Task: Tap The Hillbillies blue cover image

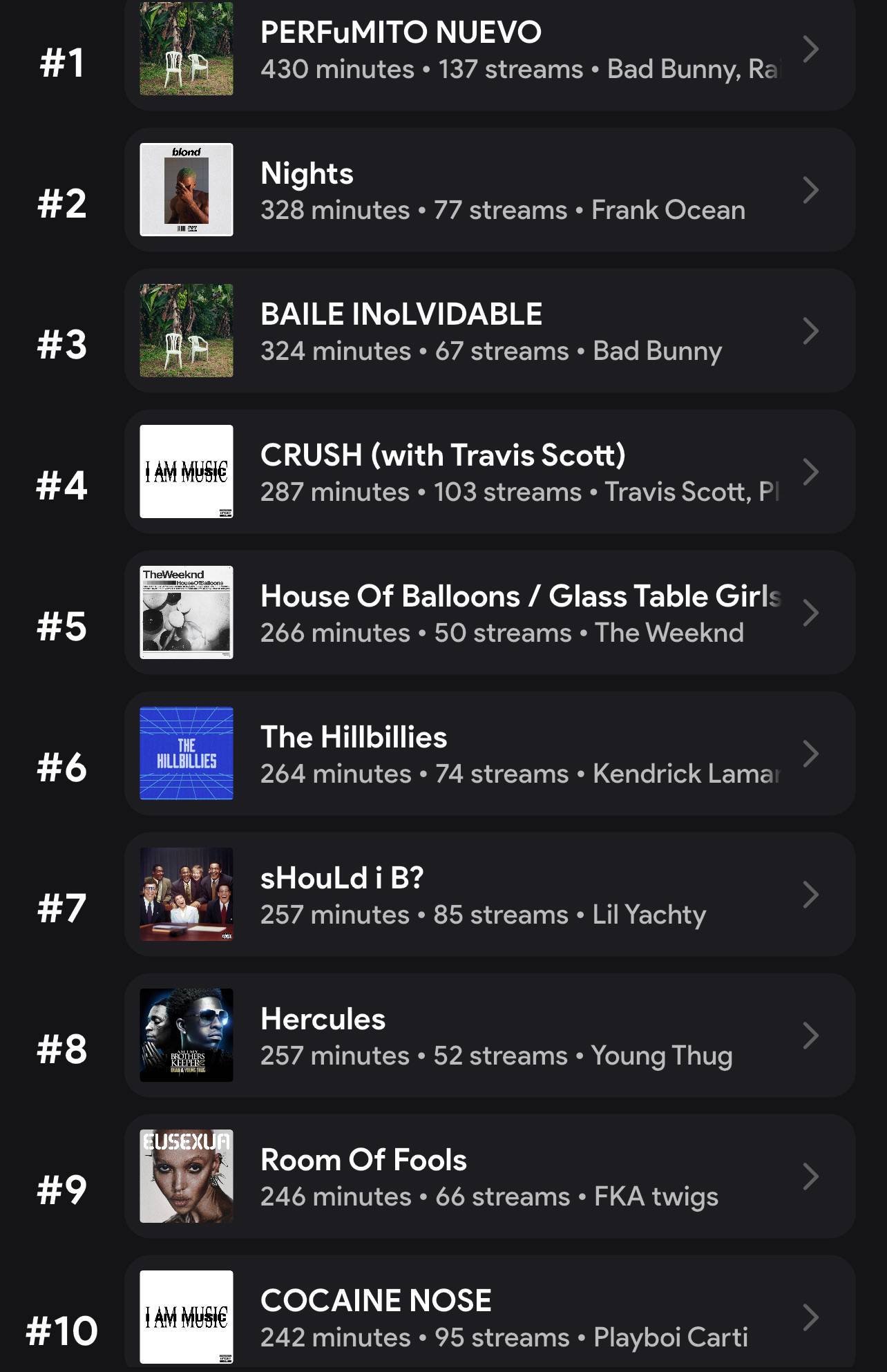Action: pyautogui.click(x=187, y=753)
